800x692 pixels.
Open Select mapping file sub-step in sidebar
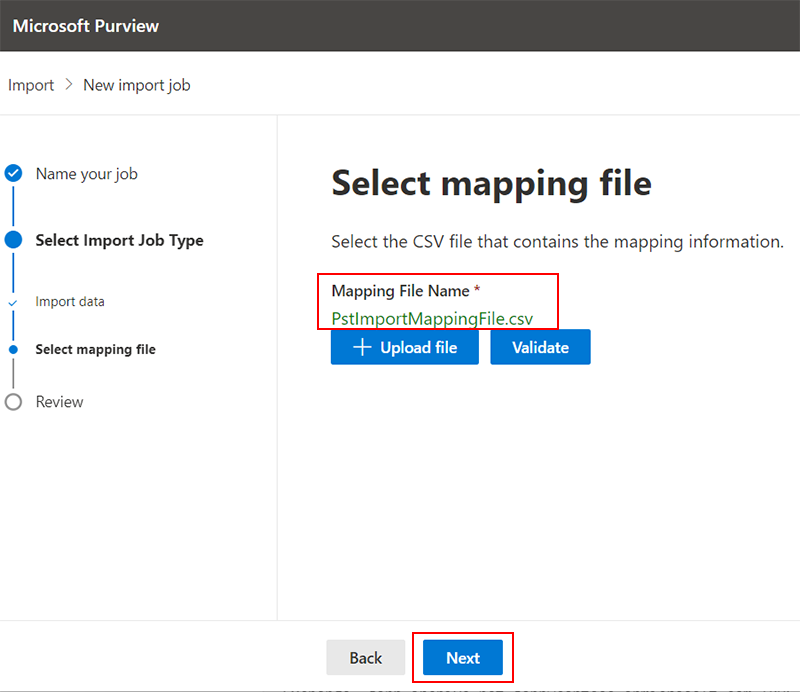pyautogui.click(x=95, y=350)
